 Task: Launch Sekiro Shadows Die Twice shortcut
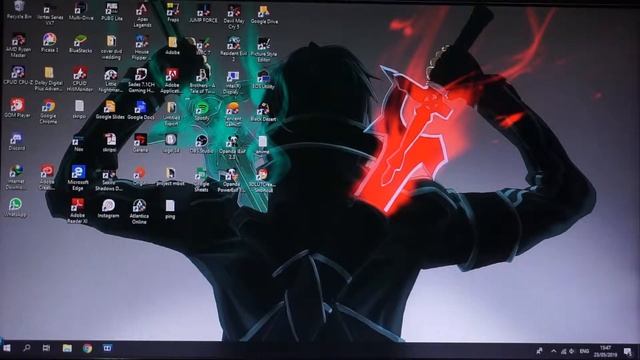[x=109, y=180]
